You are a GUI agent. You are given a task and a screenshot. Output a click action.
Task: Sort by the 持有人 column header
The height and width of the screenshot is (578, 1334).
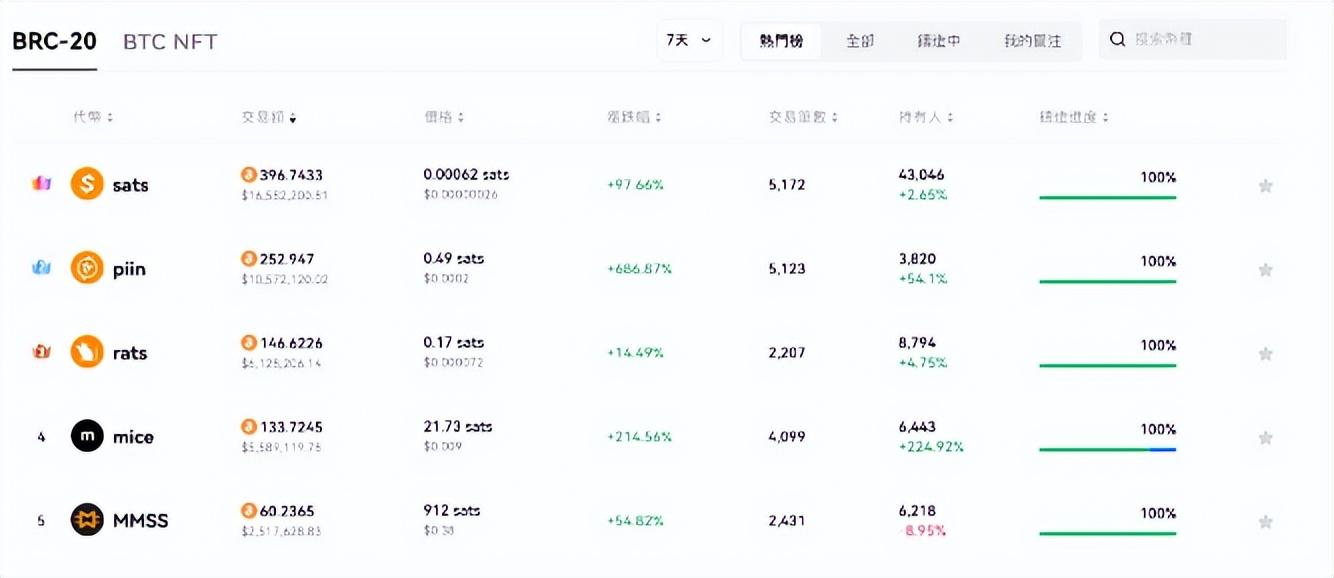(x=926, y=117)
